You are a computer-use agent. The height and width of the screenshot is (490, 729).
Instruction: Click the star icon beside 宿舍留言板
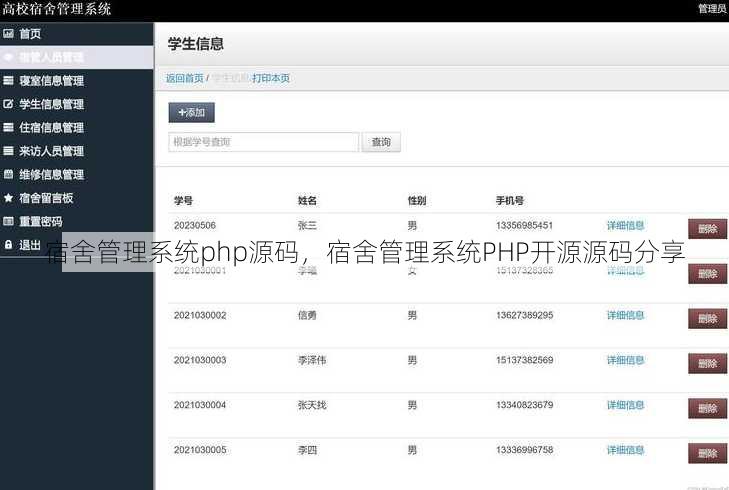(x=8, y=198)
